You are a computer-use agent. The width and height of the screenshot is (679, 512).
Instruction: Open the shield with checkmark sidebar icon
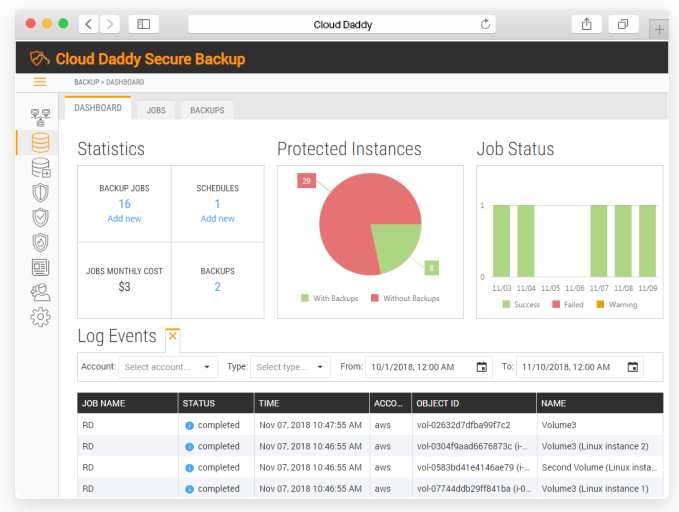40,217
